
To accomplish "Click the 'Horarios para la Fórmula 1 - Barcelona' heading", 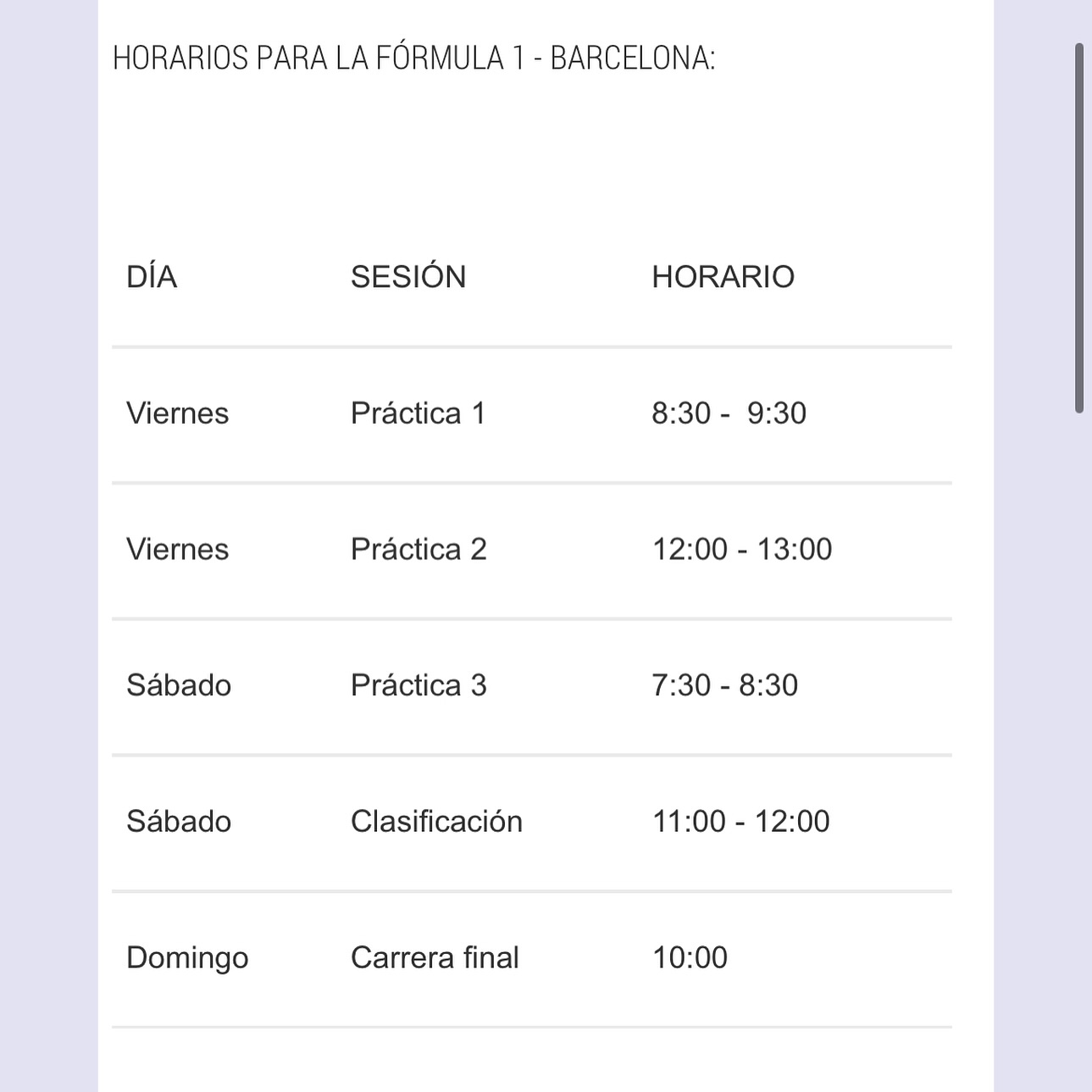I will point(413,58).
